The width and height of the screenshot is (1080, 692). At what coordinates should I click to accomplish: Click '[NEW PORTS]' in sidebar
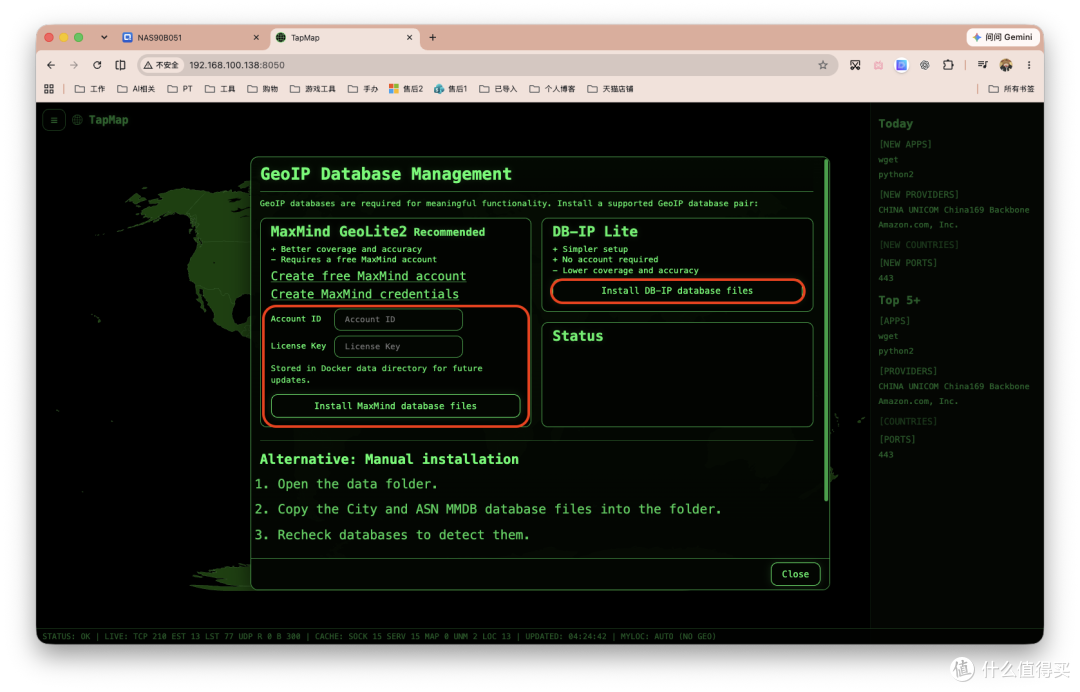[907, 263]
